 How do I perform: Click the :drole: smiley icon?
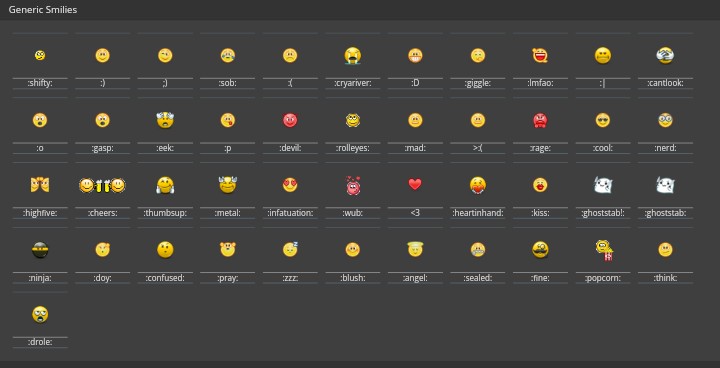point(40,315)
